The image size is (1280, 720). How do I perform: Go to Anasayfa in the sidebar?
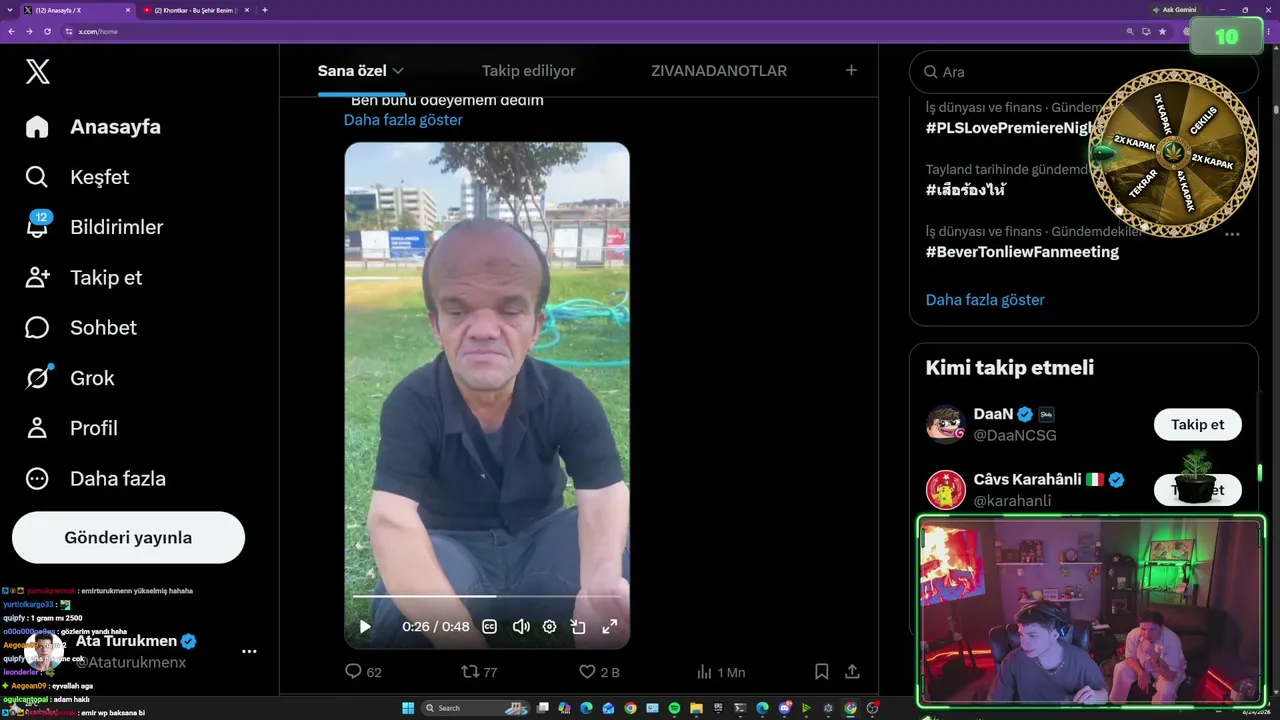click(x=93, y=127)
